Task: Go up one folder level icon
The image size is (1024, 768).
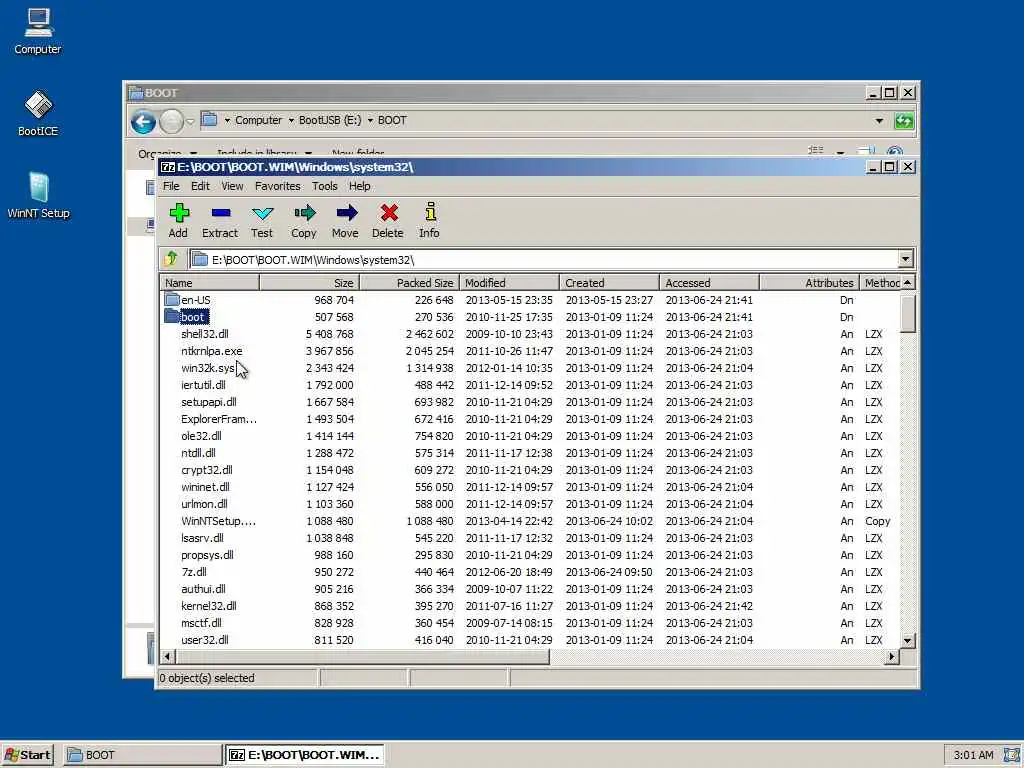Action: pyautogui.click(x=172, y=259)
